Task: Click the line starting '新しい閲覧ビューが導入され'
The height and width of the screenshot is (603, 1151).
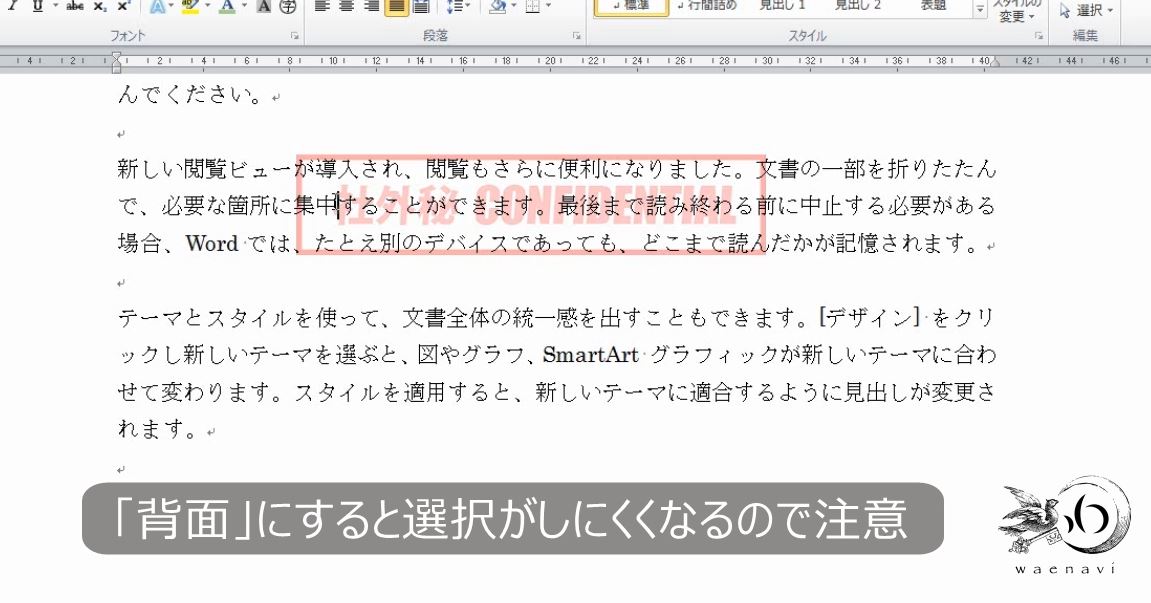Action: tap(556, 169)
